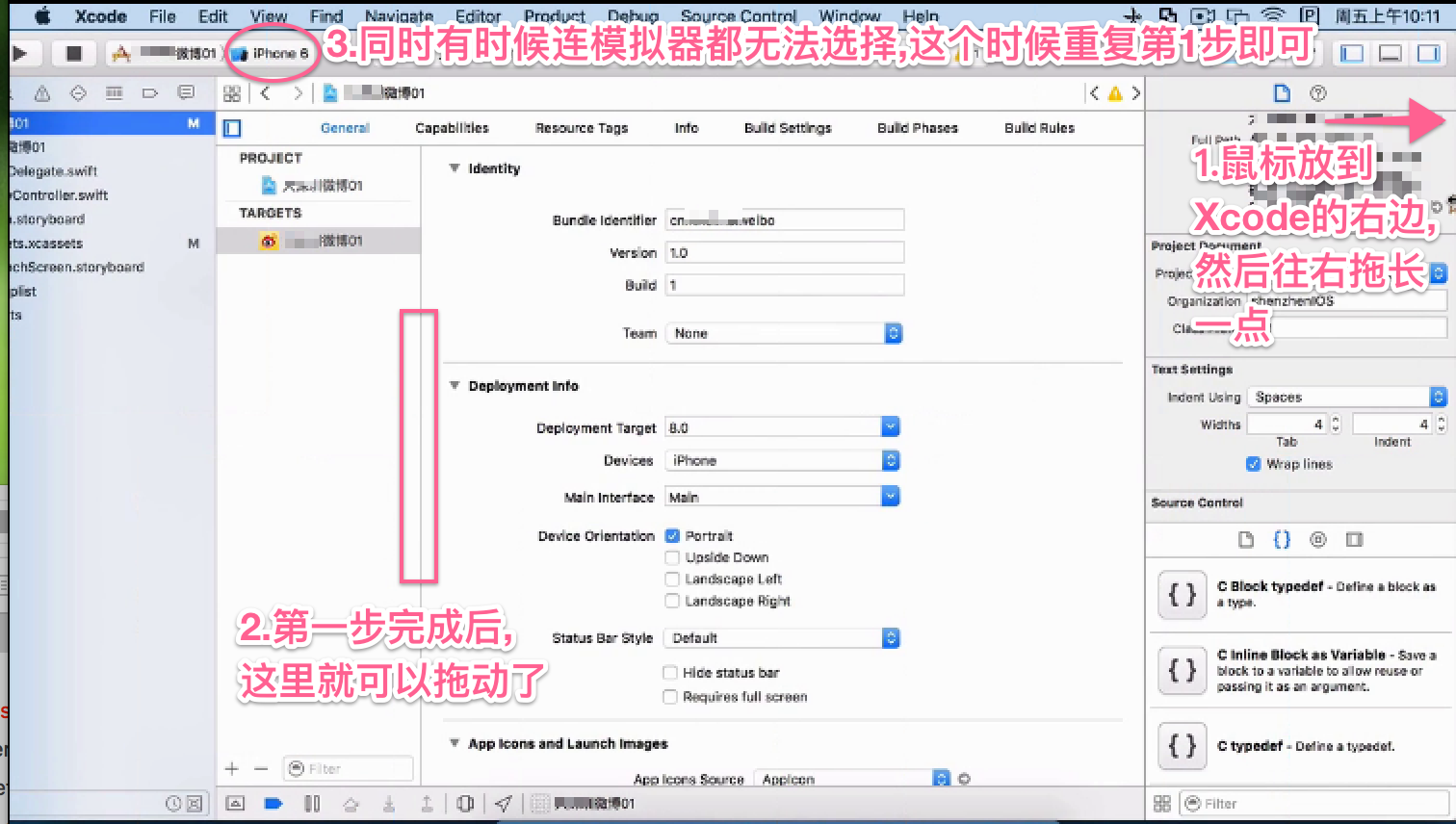Hide or show the Navigator panel
The width and height of the screenshot is (1456, 824).
pyautogui.click(x=1352, y=54)
